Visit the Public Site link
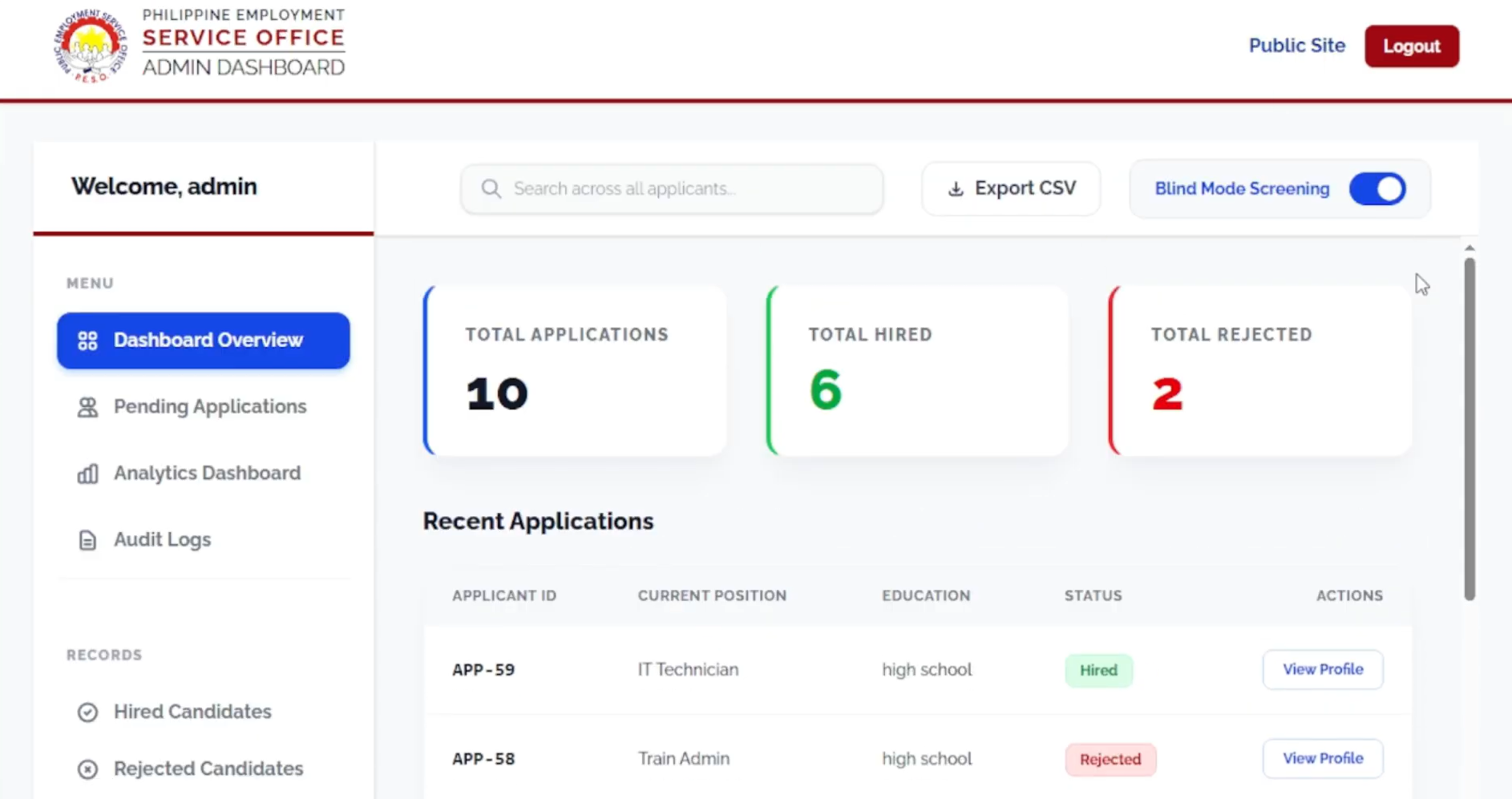This screenshot has width=1512, height=799. click(1297, 46)
